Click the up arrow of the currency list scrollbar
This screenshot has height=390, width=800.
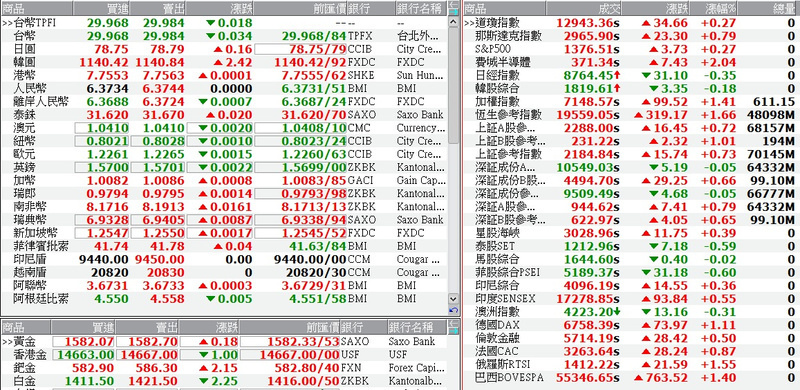(x=453, y=21)
